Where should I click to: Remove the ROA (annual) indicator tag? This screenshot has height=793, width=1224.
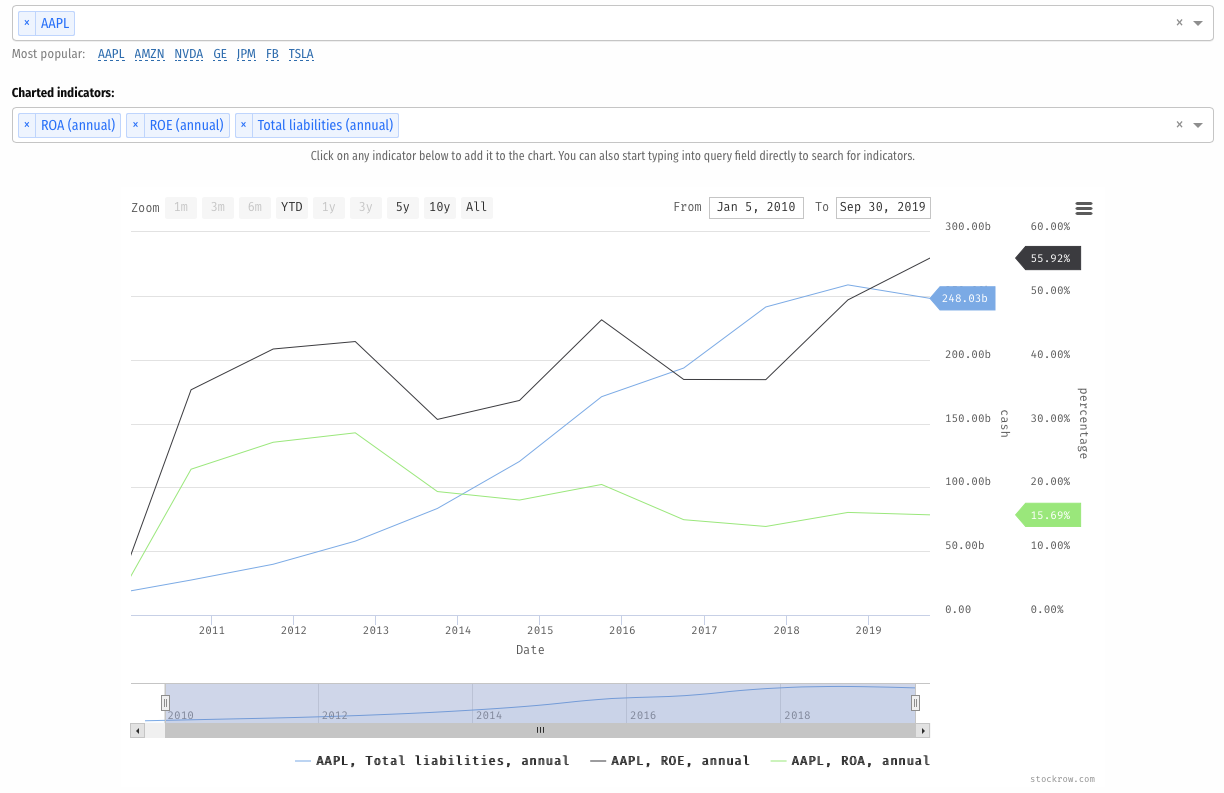[27, 125]
